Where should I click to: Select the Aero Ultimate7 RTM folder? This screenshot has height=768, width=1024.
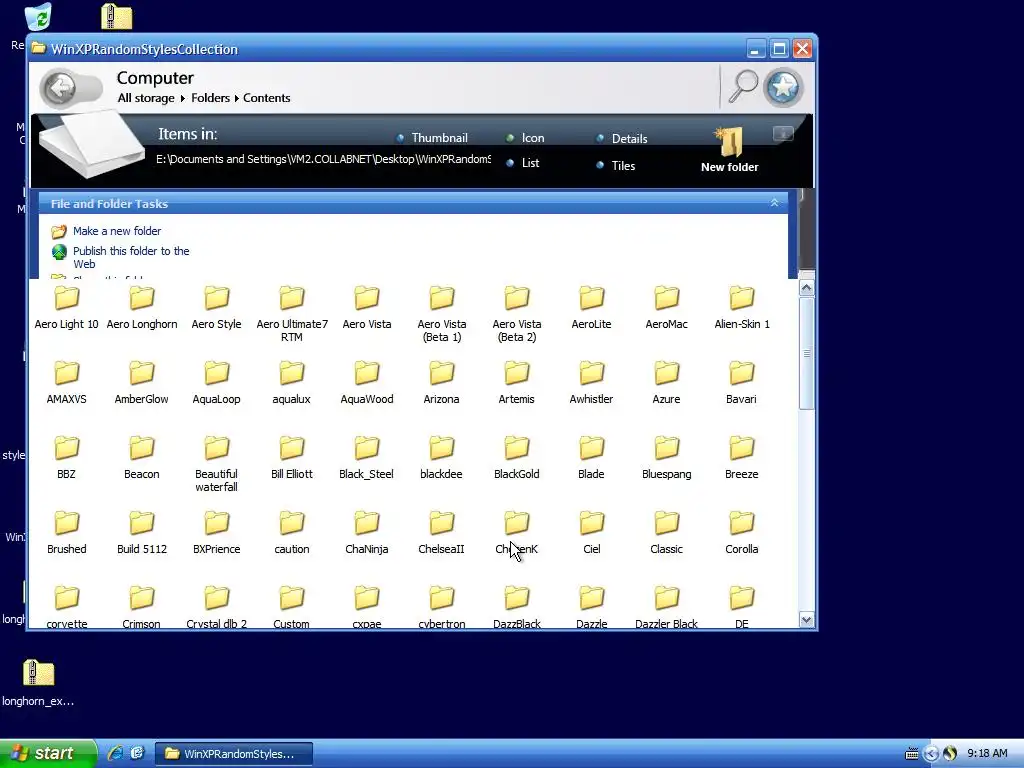coord(292,313)
